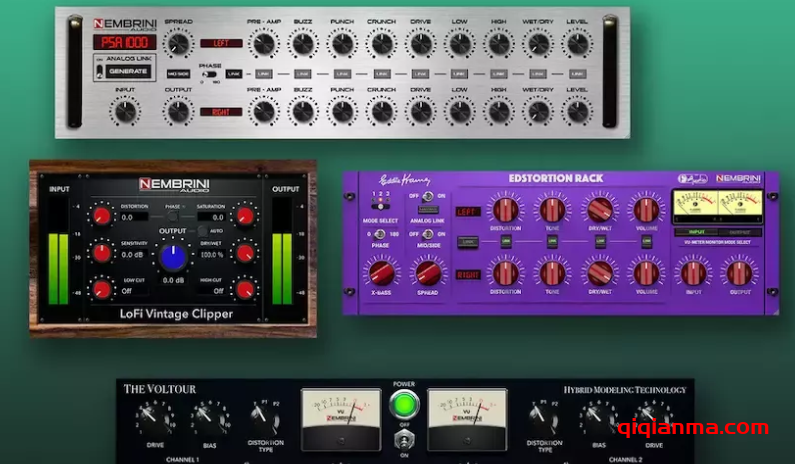Click the left VU meter on The Voltour
This screenshot has height=464, width=795.
coord(341,419)
